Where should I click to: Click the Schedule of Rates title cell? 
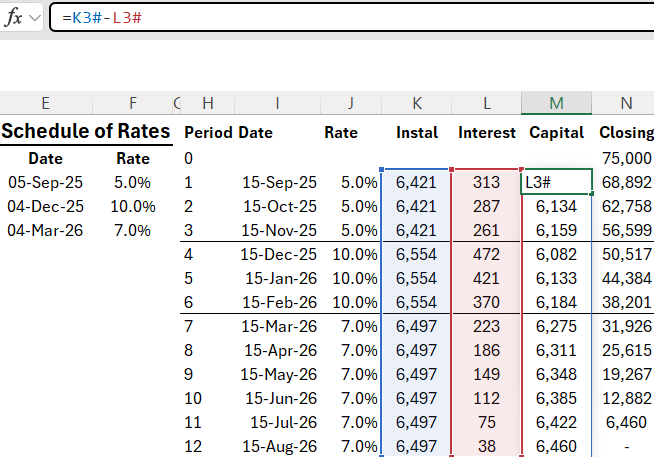pos(86,131)
